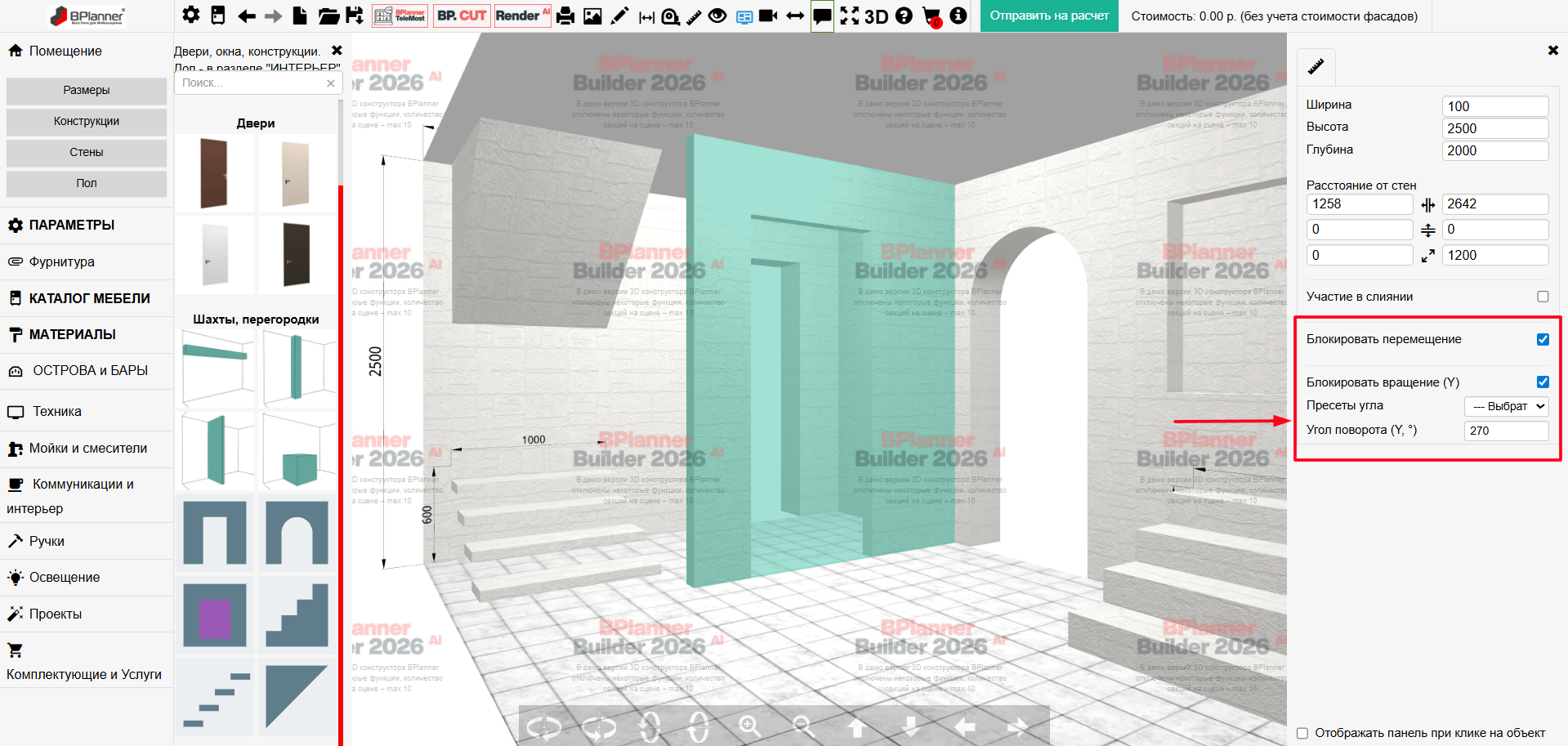Viewport: 1568px width, 746px height.
Task: Create a new project file
Action: [301, 16]
